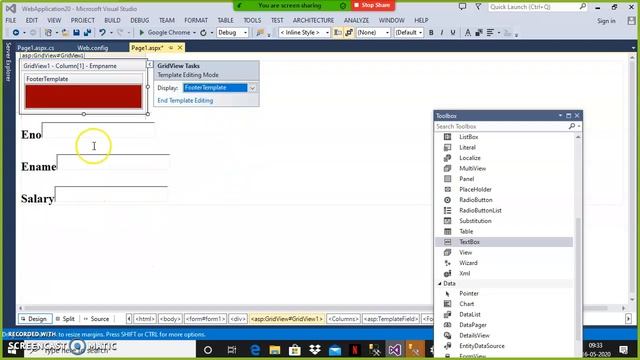Select TextBox control in Toolbox
640x360 pixels.
pos(504,242)
